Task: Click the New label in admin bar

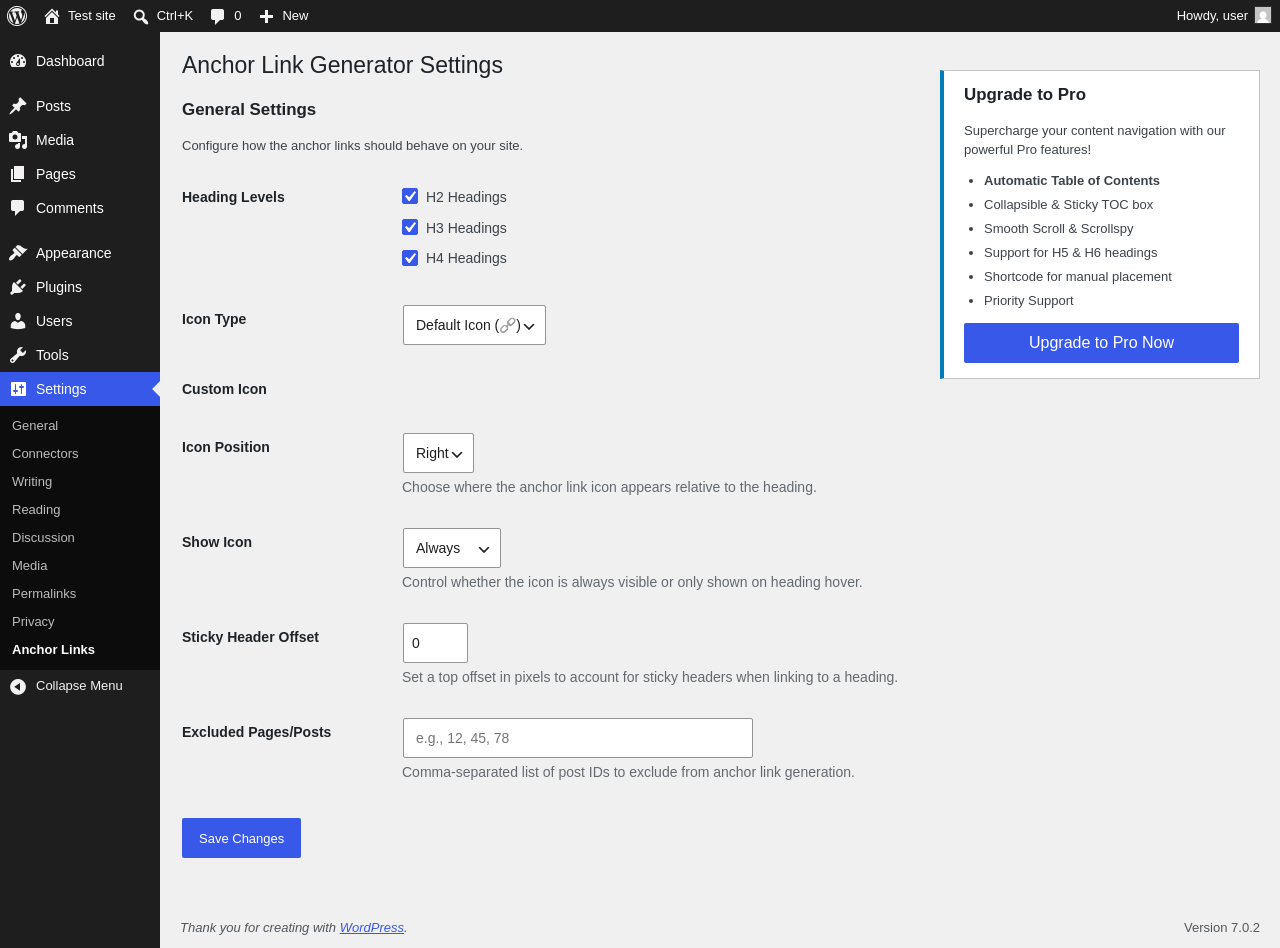Action: [x=295, y=15]
